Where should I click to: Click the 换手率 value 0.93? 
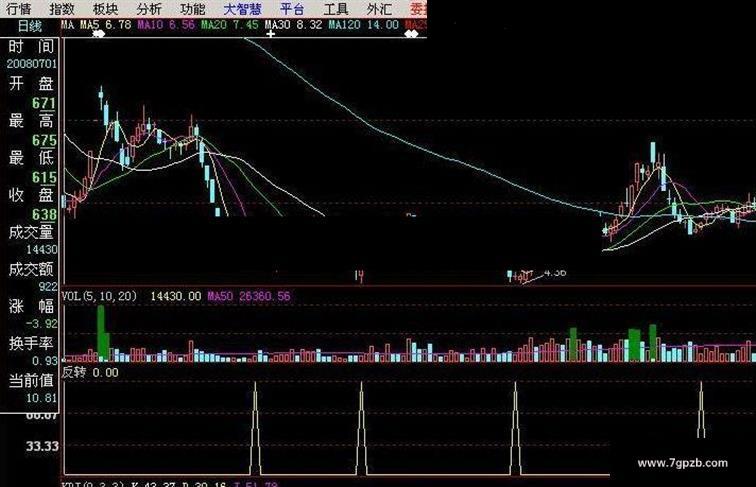tap(44, 361)
